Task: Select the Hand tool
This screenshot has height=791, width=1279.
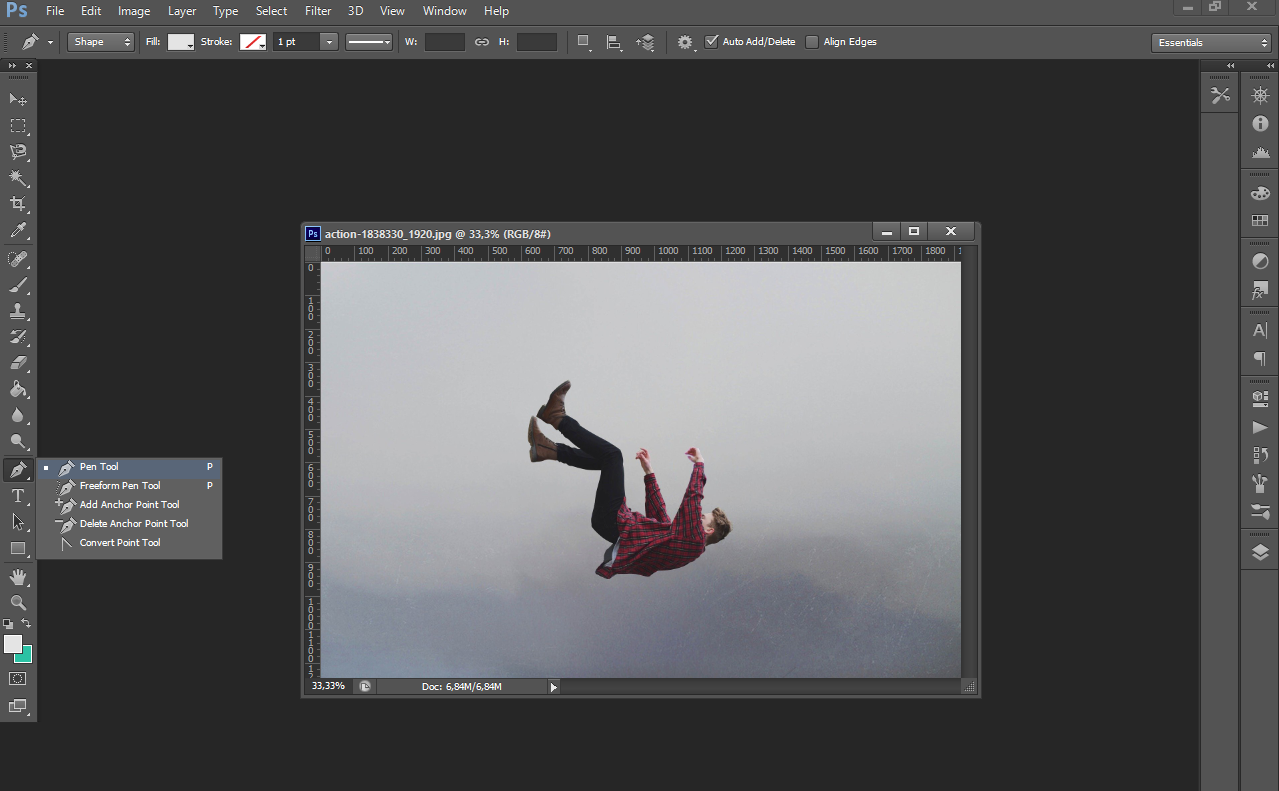Action: pyautogui.click(x=18, y=577)
